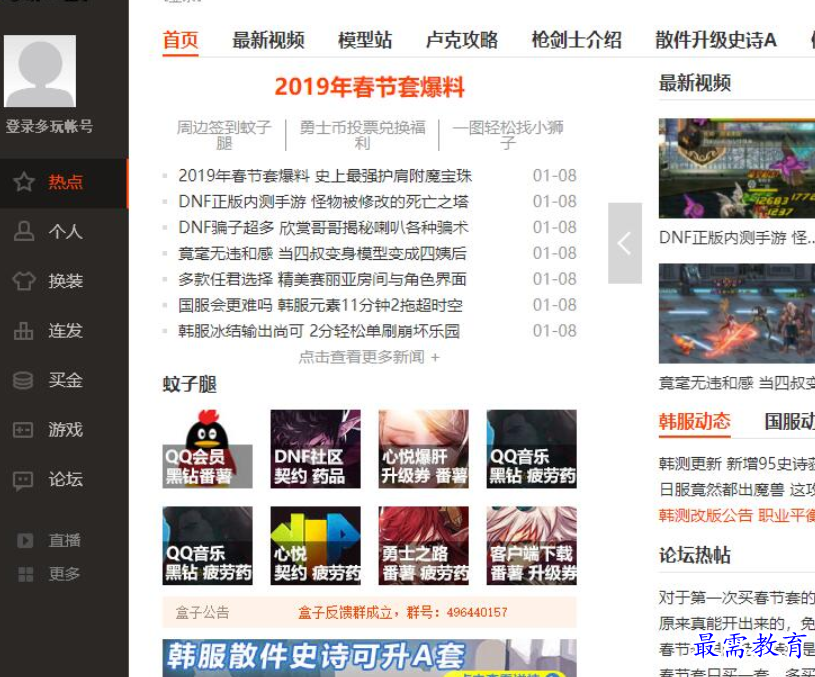Open the first-row QQ音乐 黑钻 疲劳药 thumbnail

pyautogui.click(x=532, y=449)
